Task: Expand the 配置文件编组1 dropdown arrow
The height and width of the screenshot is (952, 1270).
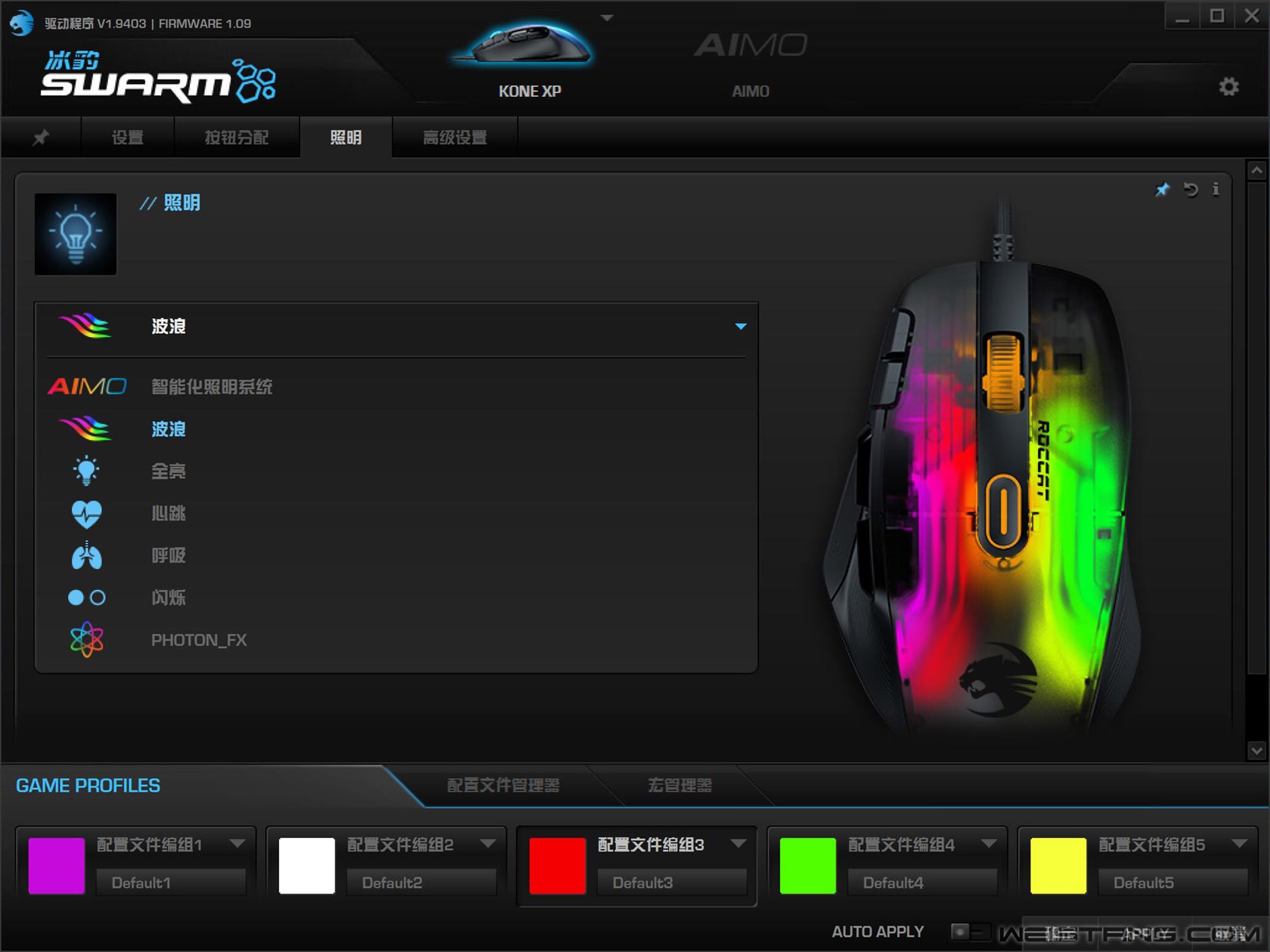Action: [237, 843]
